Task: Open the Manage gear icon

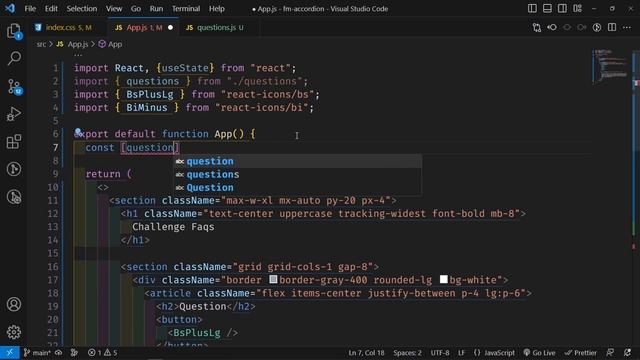Action: click(14, 332)
